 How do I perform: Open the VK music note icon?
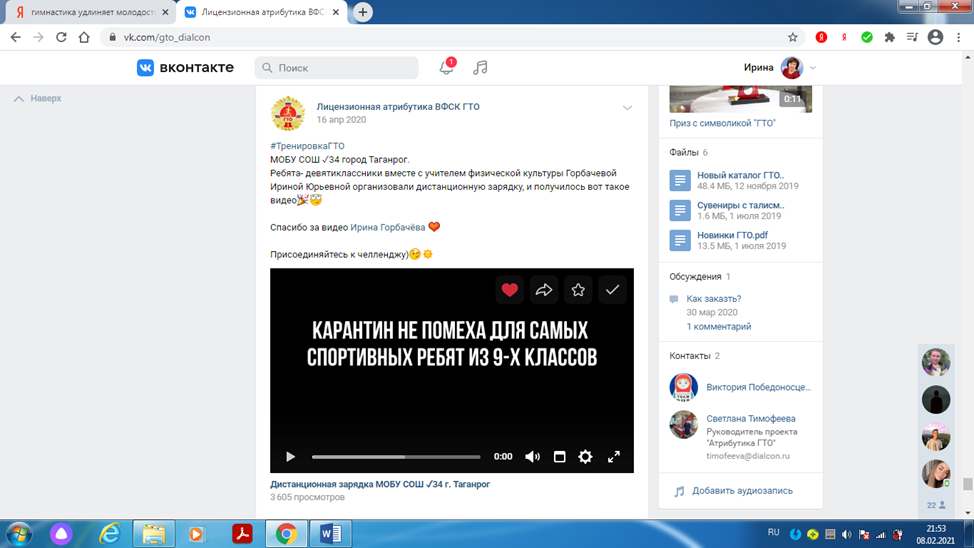coord(480,67)
